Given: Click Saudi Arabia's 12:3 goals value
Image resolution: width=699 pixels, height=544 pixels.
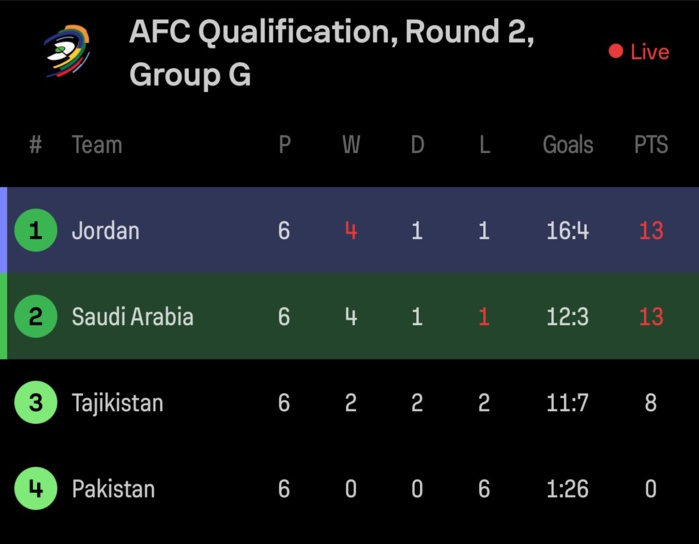Looking at the screenshot, I should pyautogui.click(x=568, y=317).
